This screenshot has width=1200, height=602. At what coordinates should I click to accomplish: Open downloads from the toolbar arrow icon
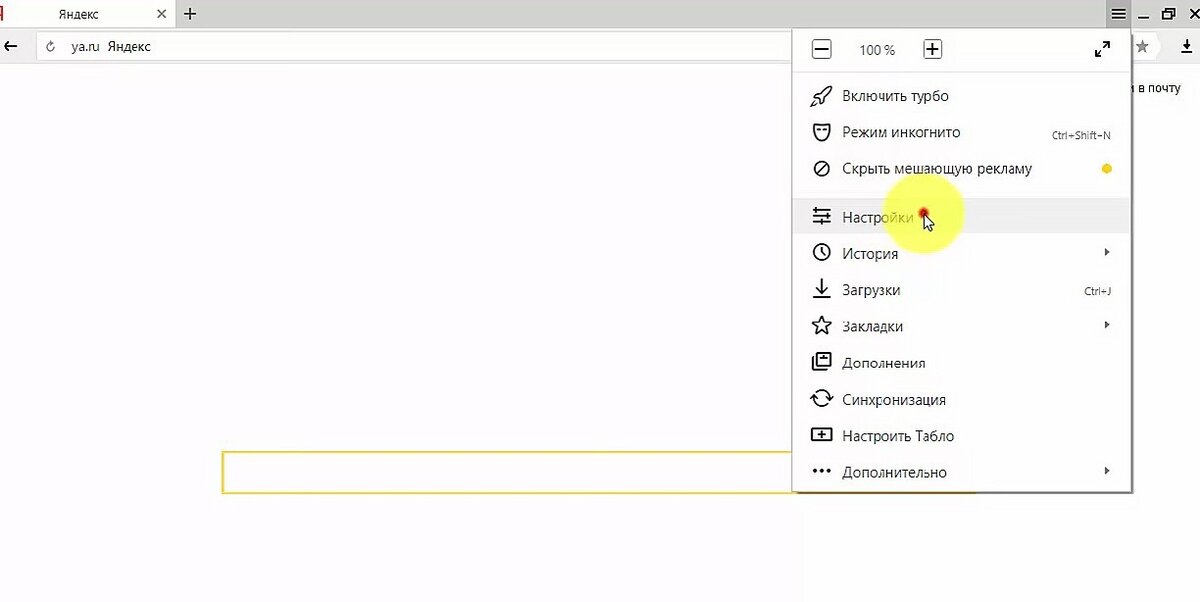(1187, 46)
